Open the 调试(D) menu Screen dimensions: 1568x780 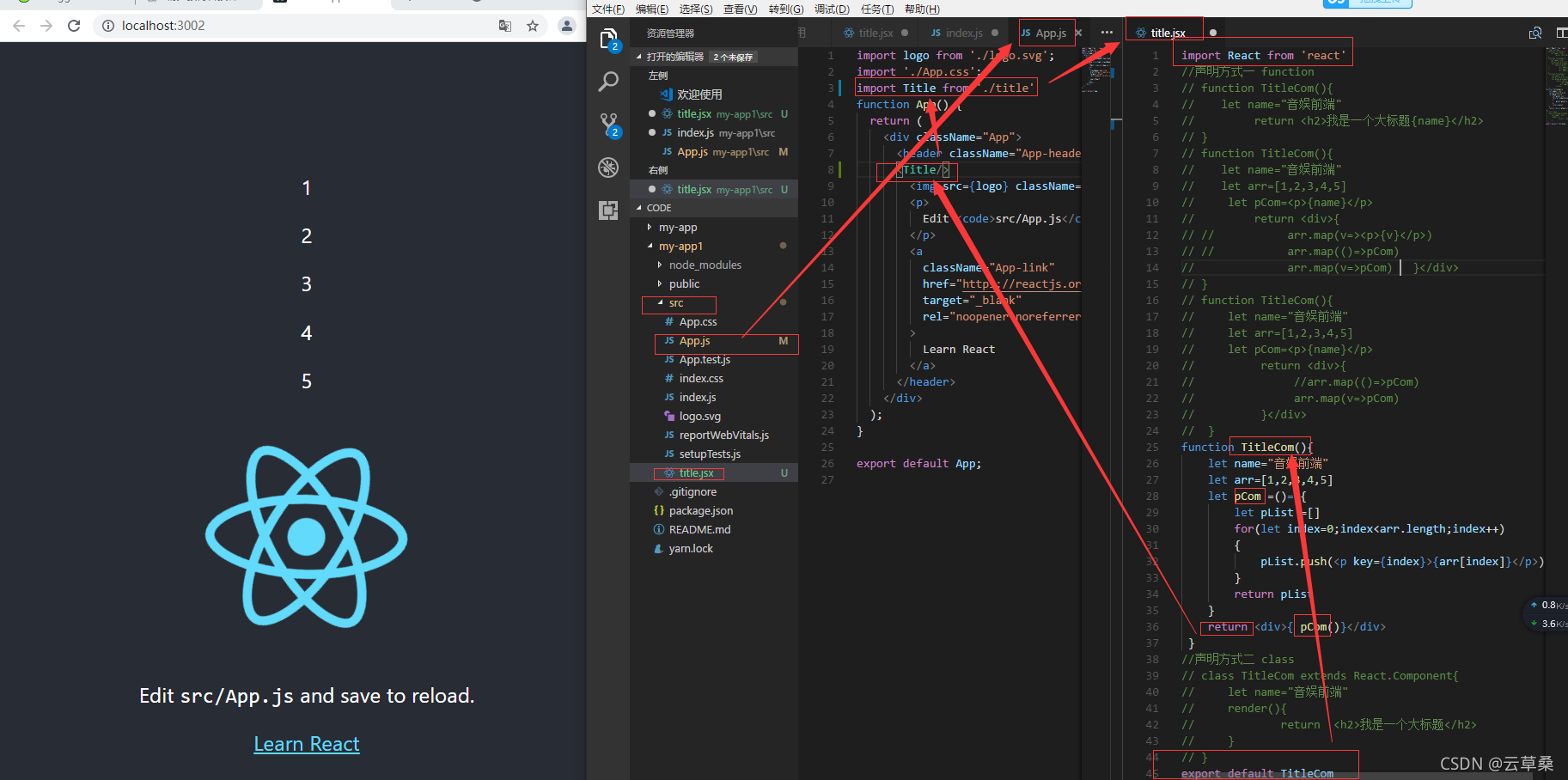coord(832,9)
